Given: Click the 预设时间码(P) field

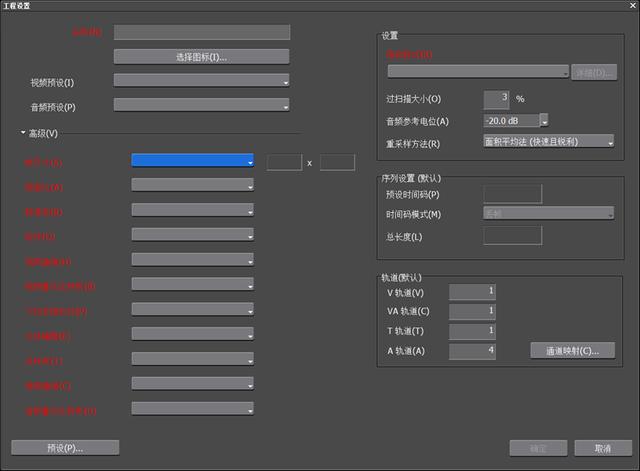Looking at the screenshot, I should tap(513, 194).
